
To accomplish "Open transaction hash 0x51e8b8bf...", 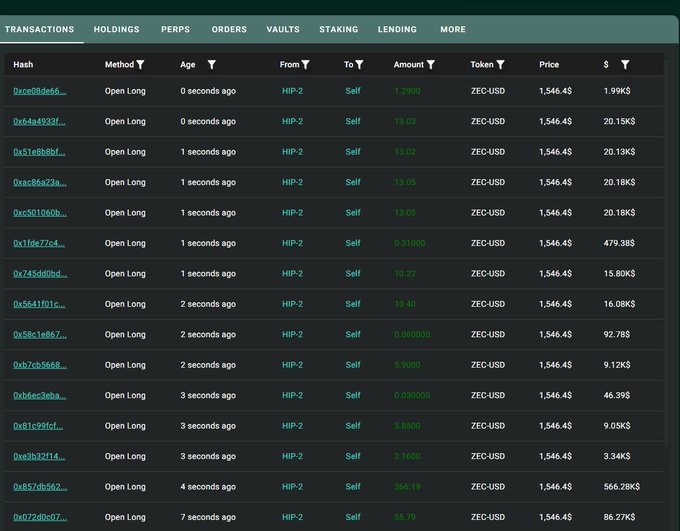I will pyautogui.click(x=39, y=152).
